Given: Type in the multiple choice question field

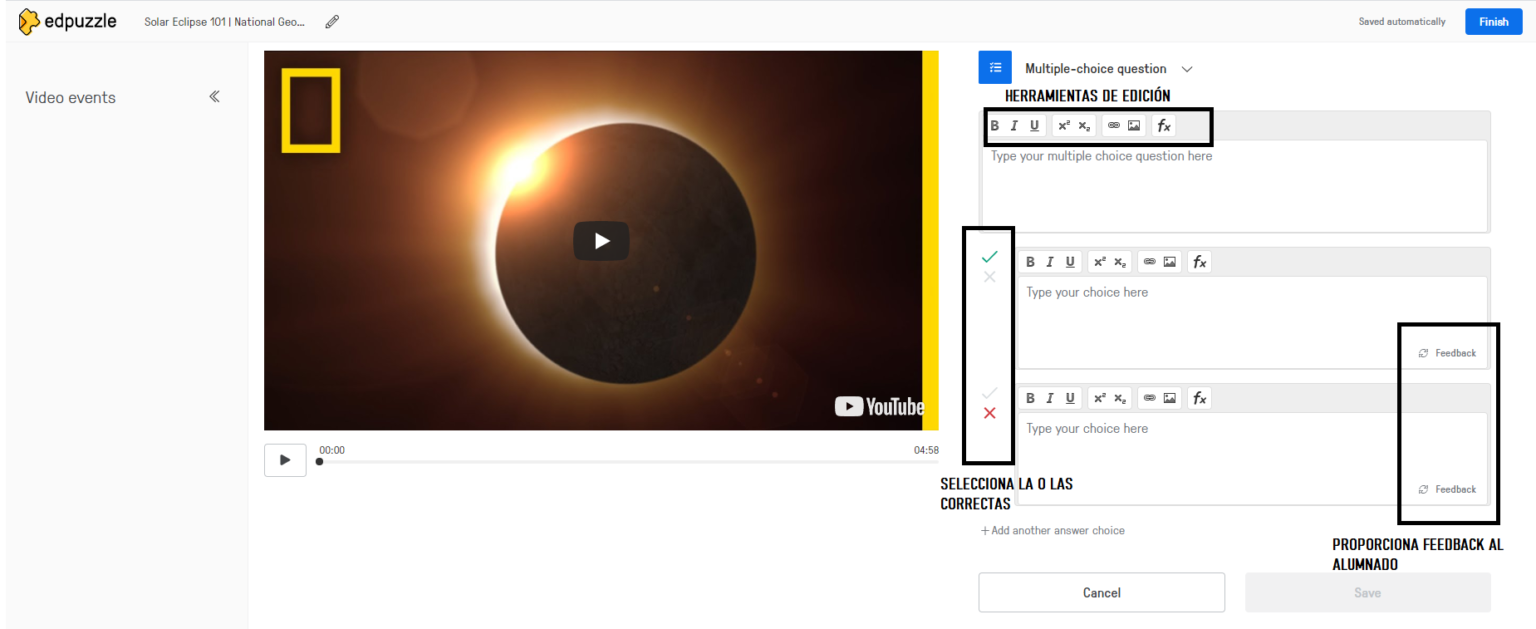Looking at the screenshot, I should pos(1234,185).
